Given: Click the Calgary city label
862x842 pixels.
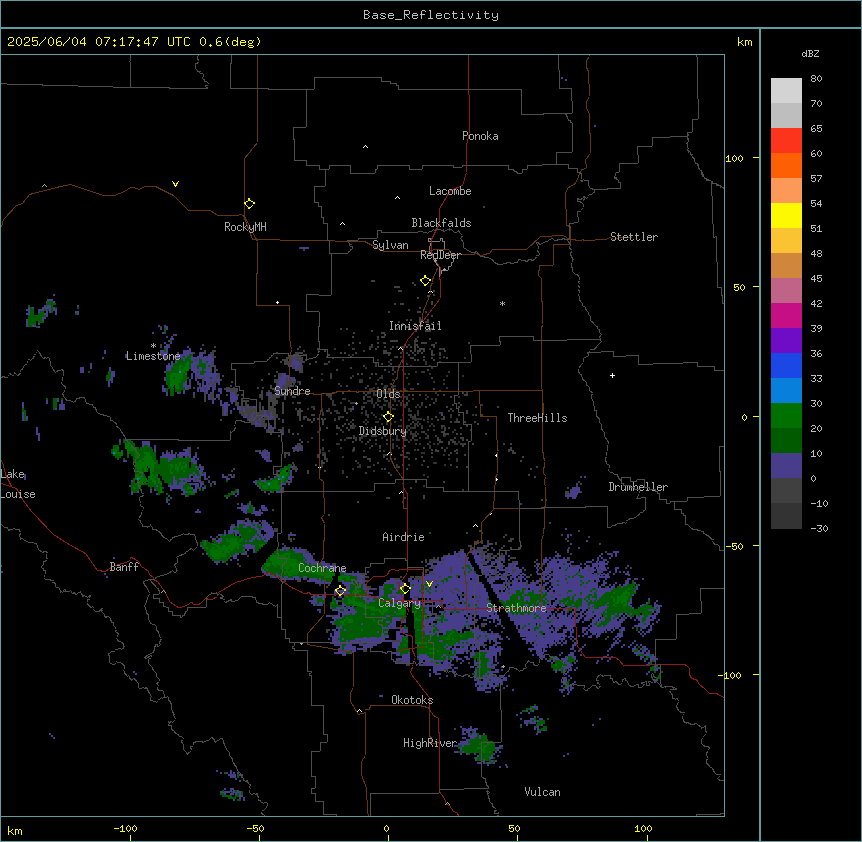Looking at the screenshot, I should coord(399,603).
